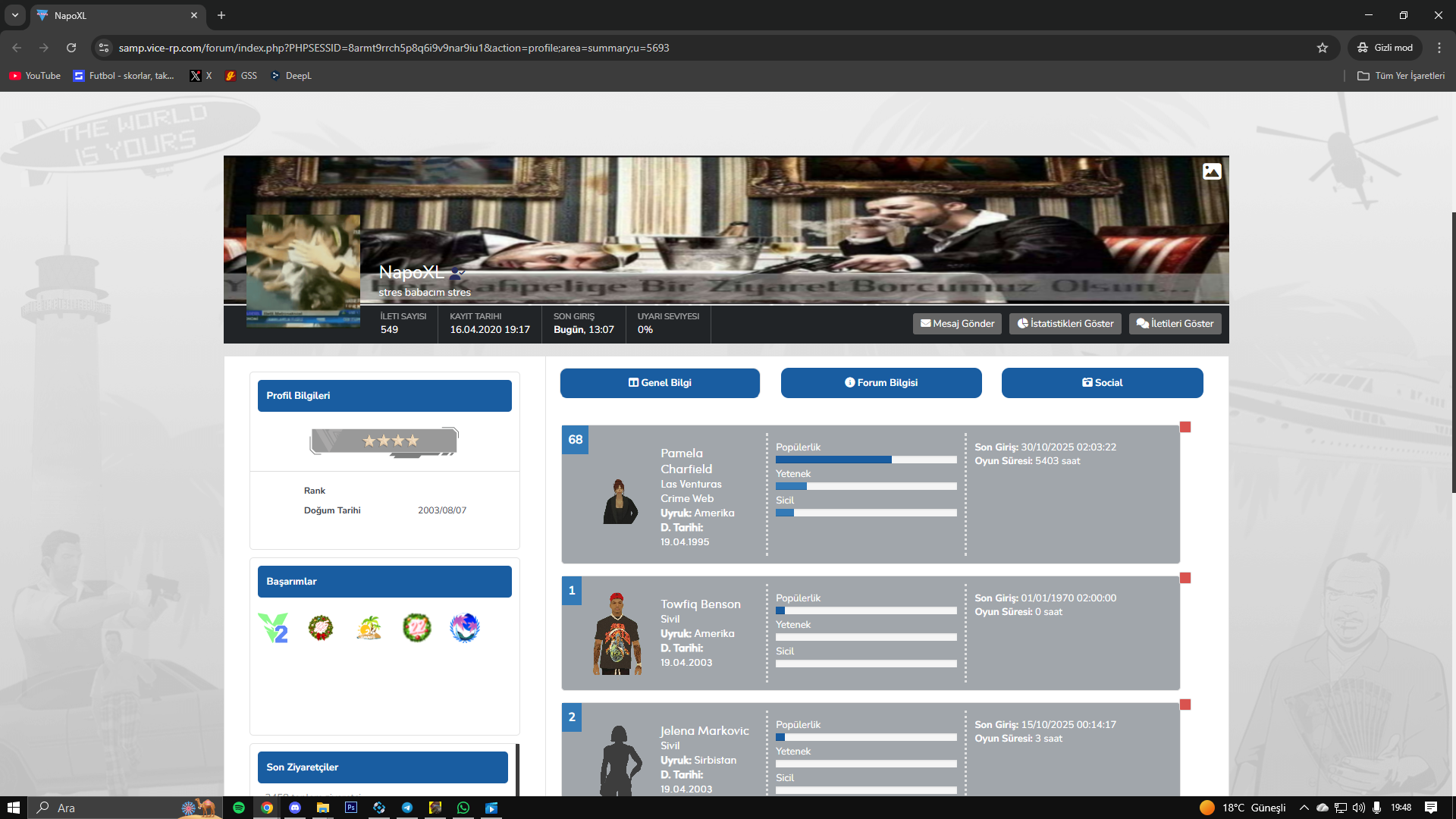Image resolution: width=1456 pixels, height=819 pixels.
Task: Click the blue-pink wave achievement badge
Action: [464, 628]
